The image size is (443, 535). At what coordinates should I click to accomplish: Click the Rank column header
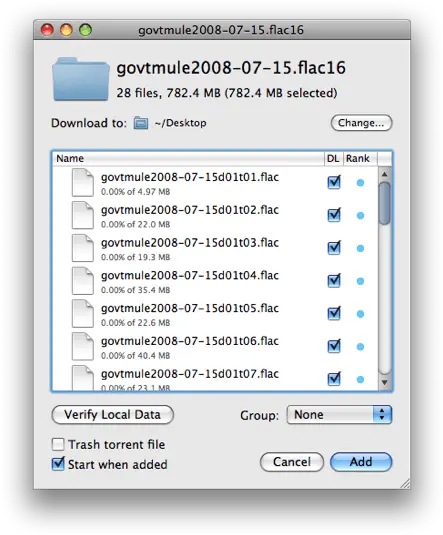(x=360, y=159)
